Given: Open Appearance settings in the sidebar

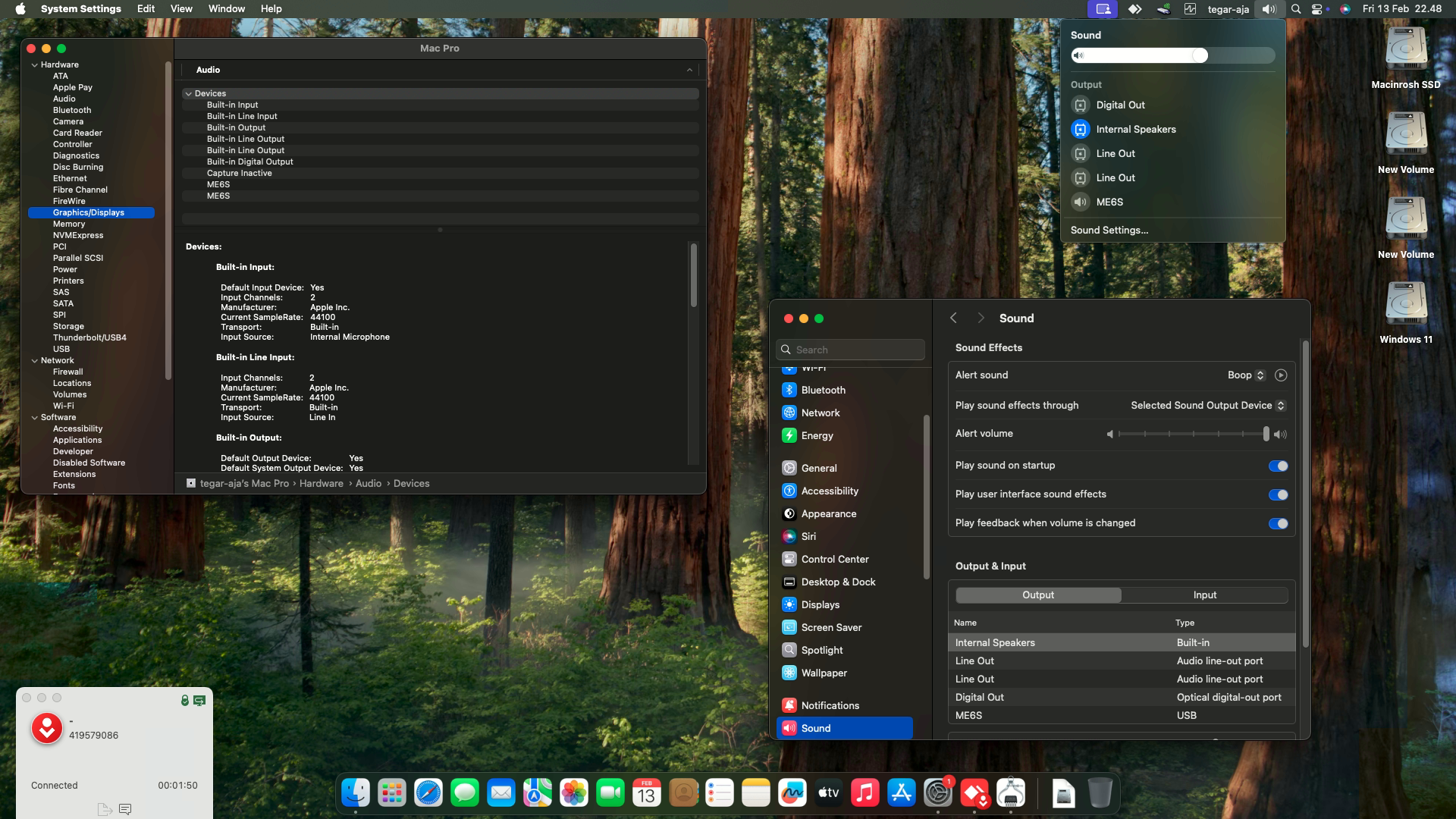Looking at the screenshot, I should coord(845,513).
